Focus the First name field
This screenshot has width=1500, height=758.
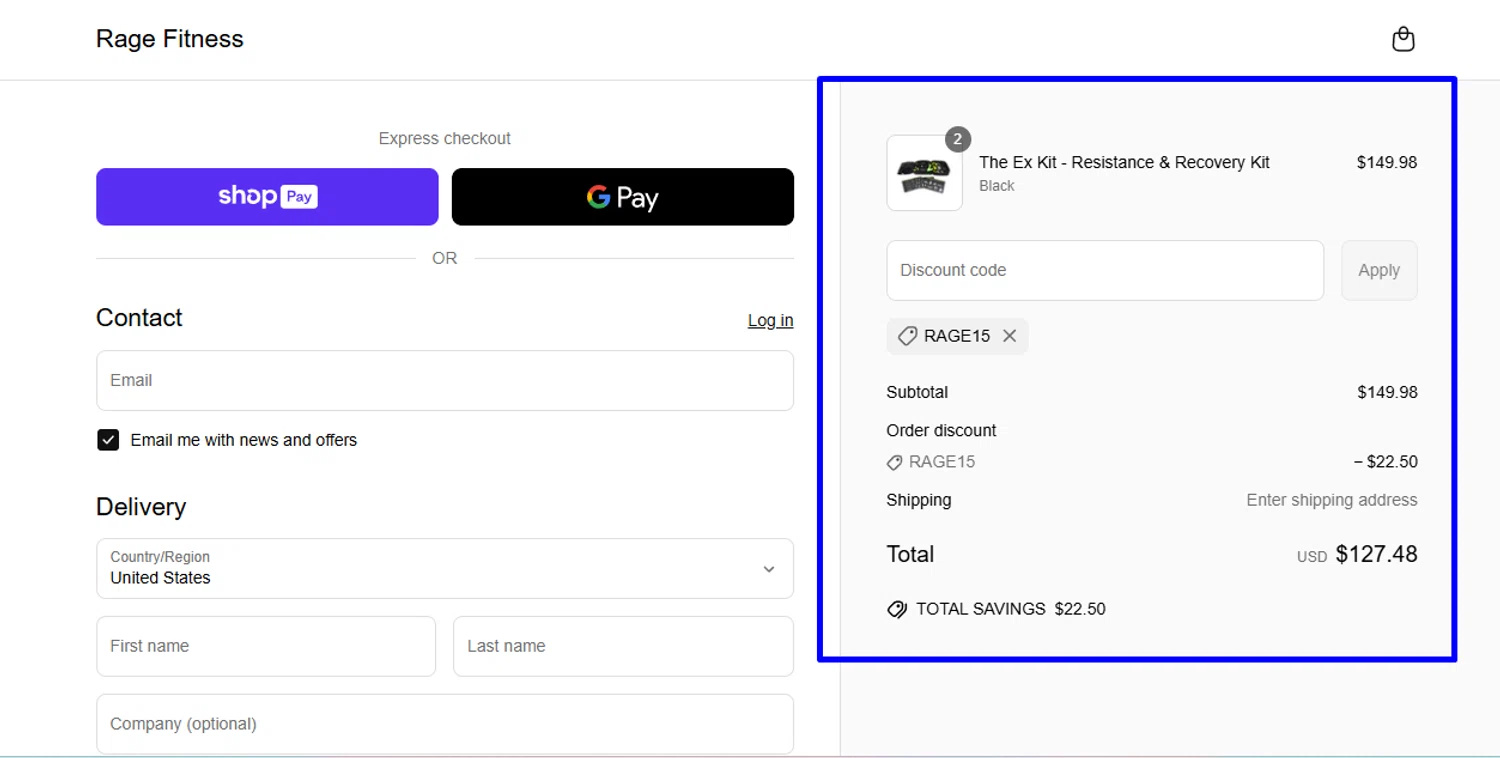266,646
